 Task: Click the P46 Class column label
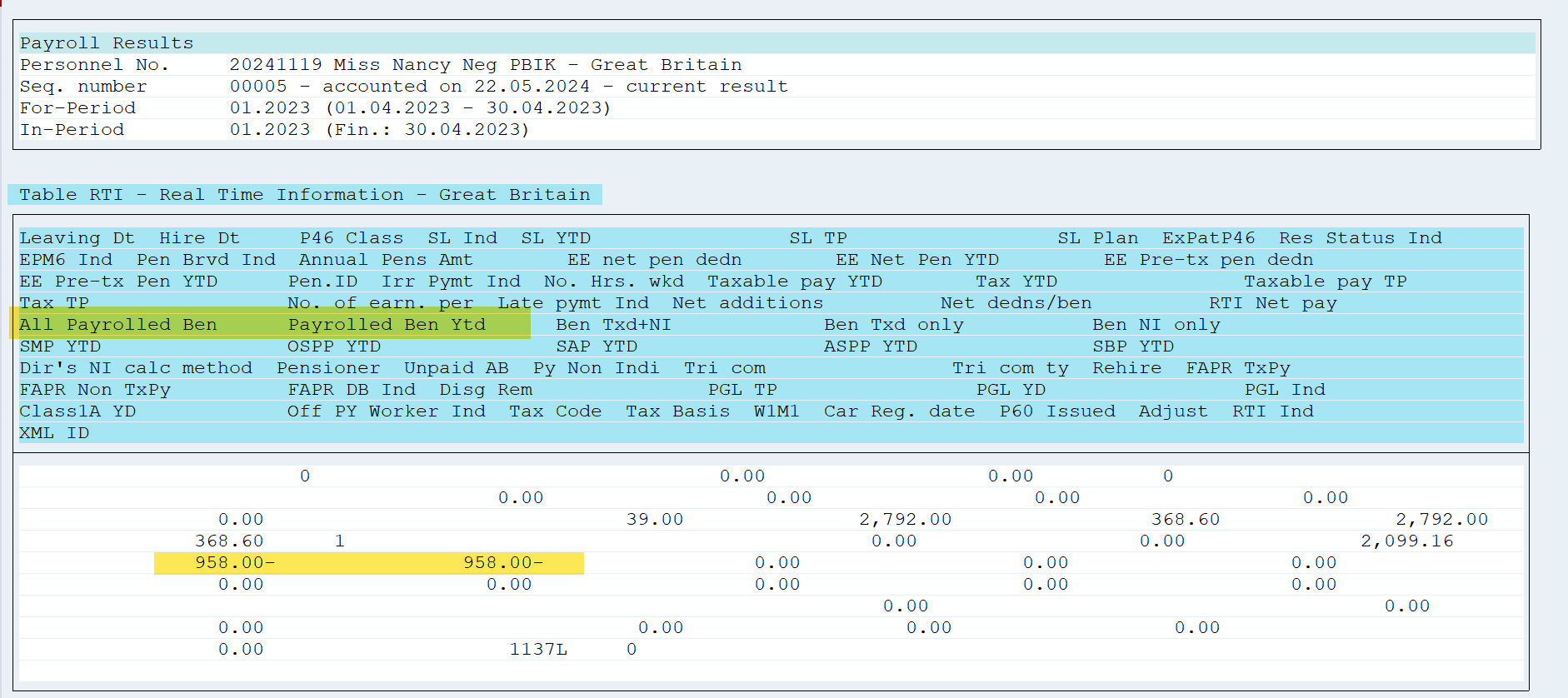352,238
